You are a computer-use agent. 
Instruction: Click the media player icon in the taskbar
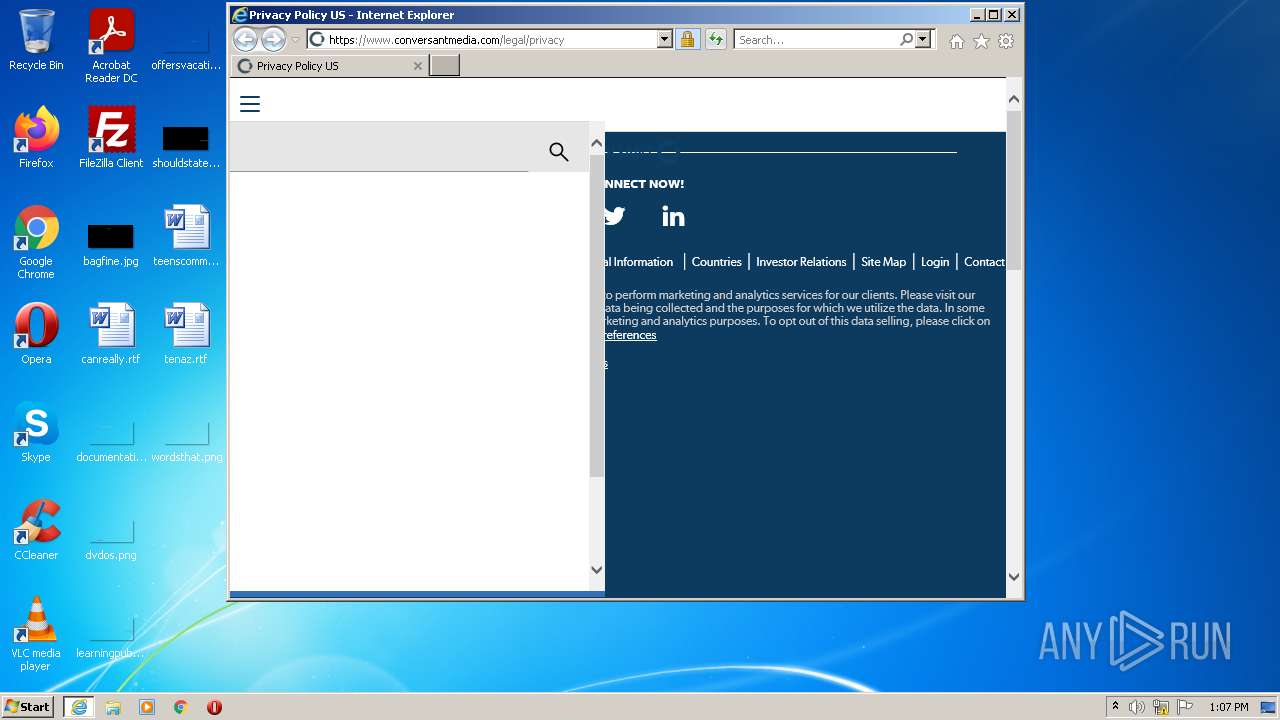147,707
